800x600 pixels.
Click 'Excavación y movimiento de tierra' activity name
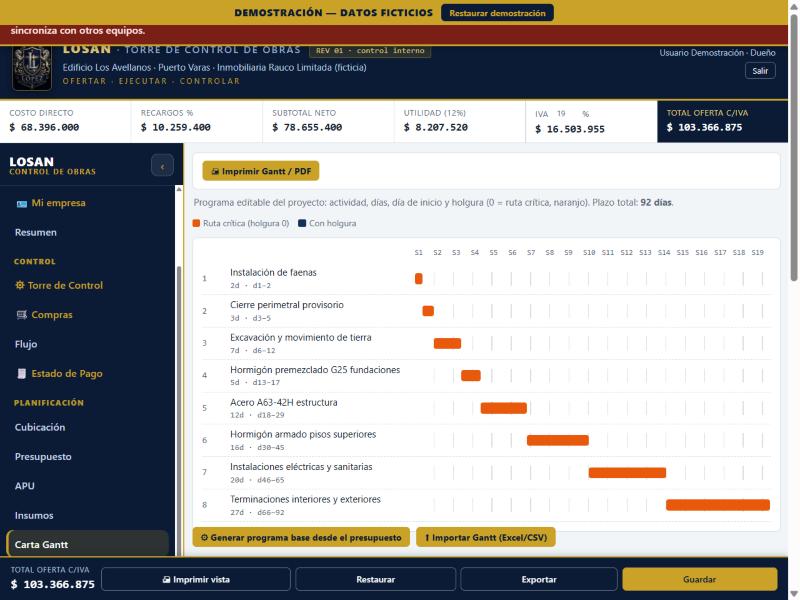click(x=301, y=337)
